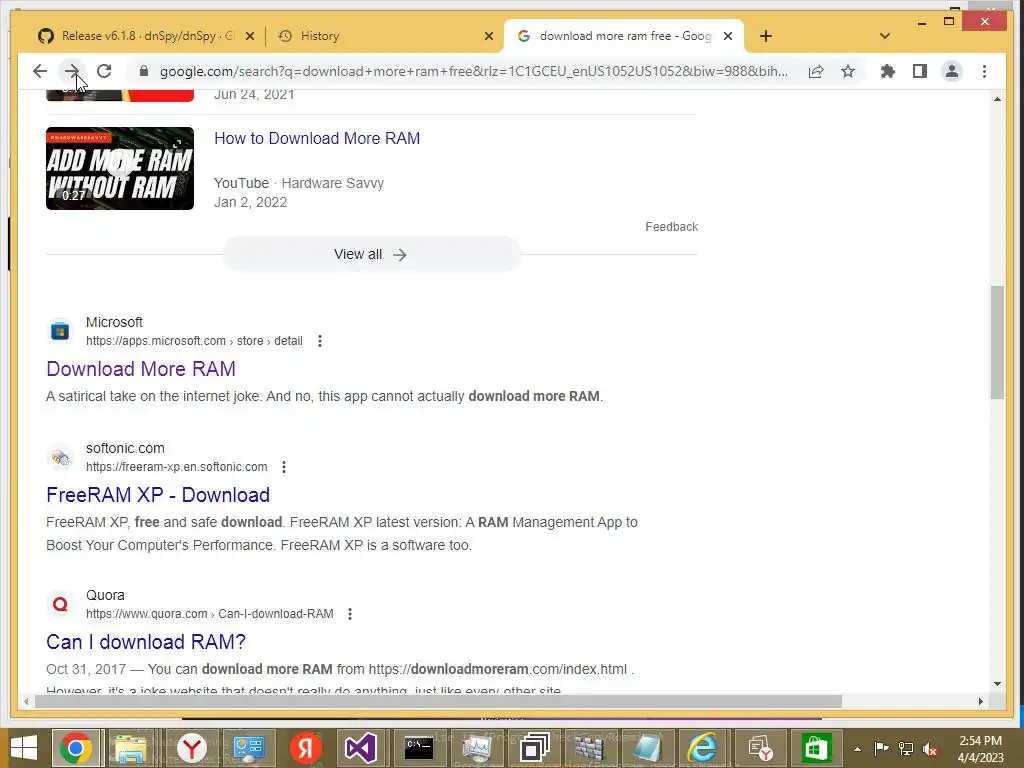
Task: Reload the current Google results page
Action: [104, 71]
